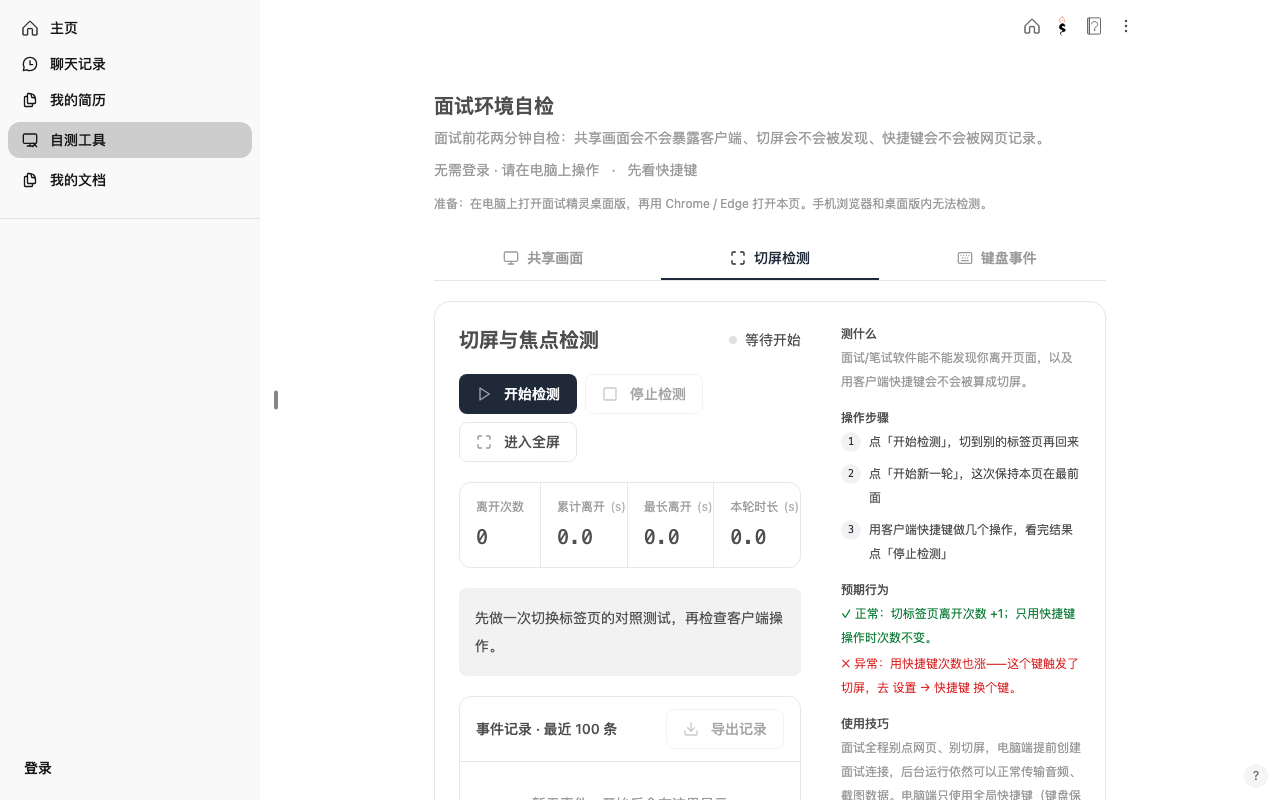Click the sidebar collapse handle
This screenshot has width=1280, height=800.
(275, 400)
